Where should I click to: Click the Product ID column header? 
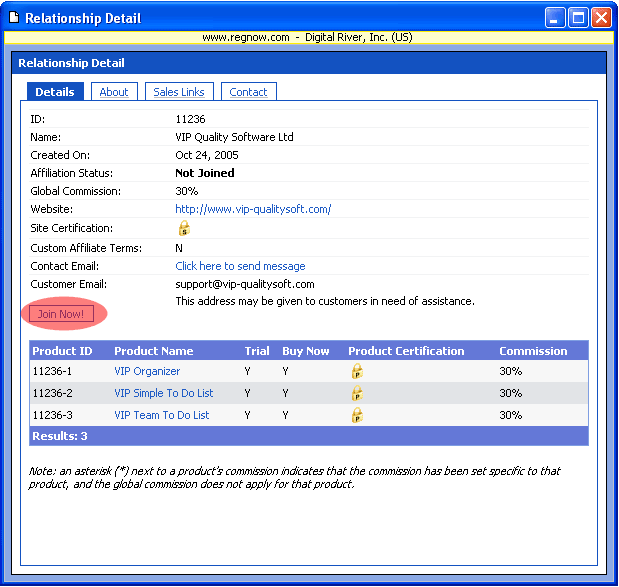(x=62, y=351)
